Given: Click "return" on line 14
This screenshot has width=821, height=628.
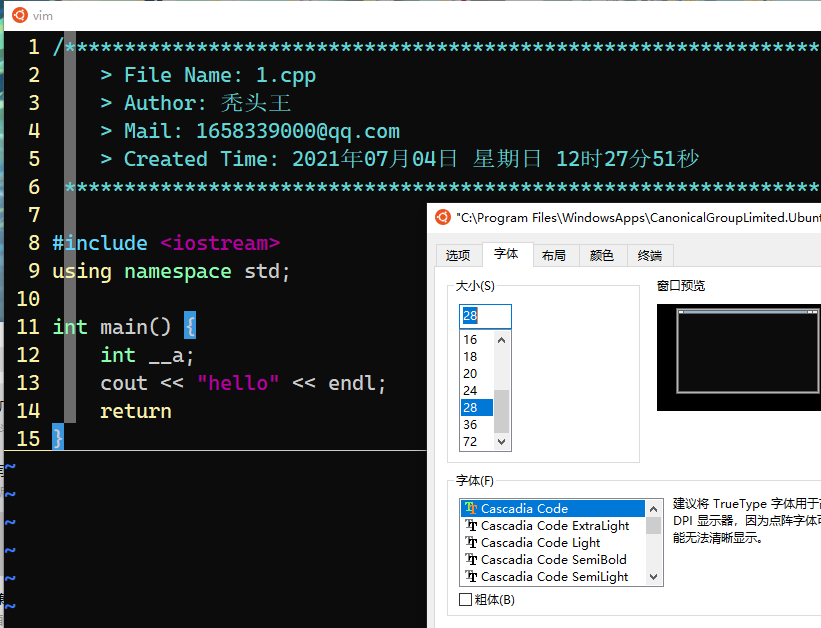Looking at the screenshot, I should pyautogui.click(x=136, y=411).
